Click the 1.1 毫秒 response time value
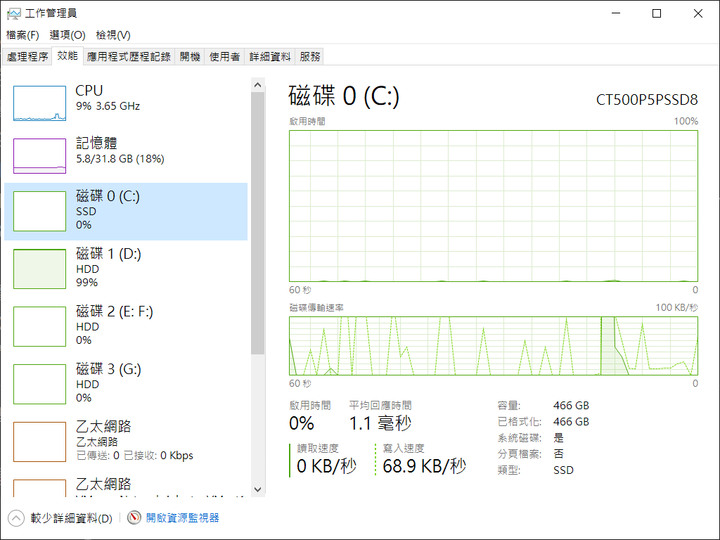This screenshot has width=720, height=540. 380,423
